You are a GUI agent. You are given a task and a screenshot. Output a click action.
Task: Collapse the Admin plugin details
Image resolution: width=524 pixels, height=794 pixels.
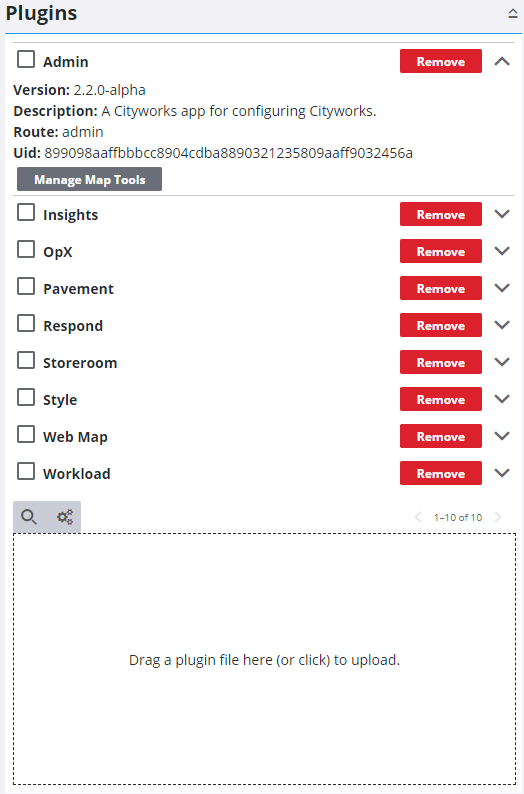tap(502, 61)
